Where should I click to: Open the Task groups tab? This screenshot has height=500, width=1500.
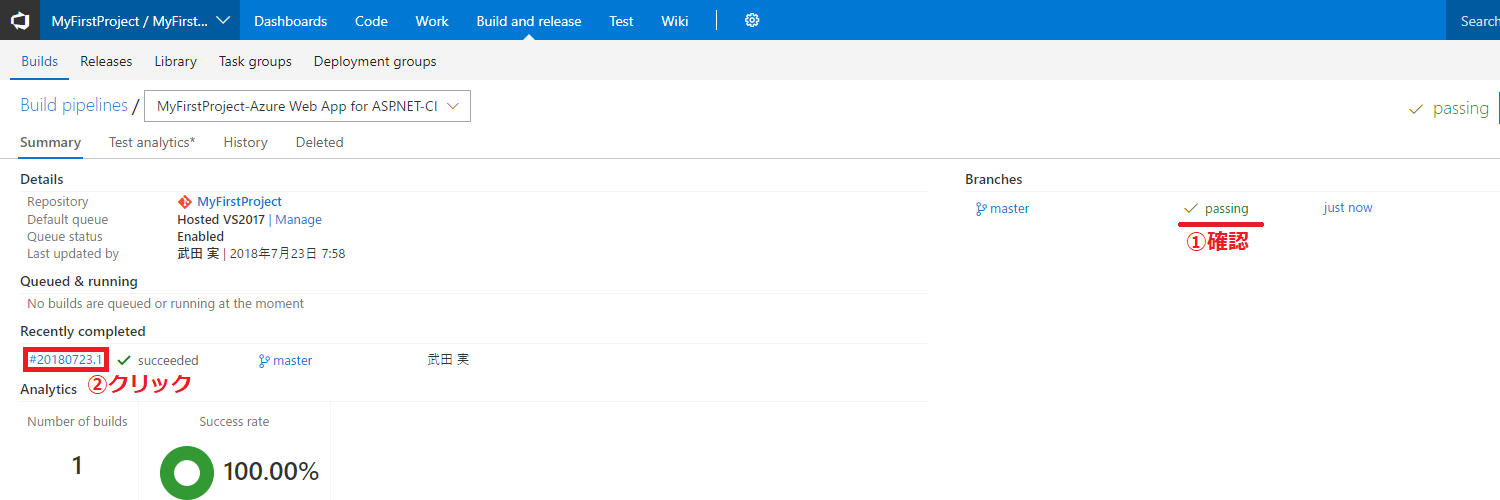point(255,61)
